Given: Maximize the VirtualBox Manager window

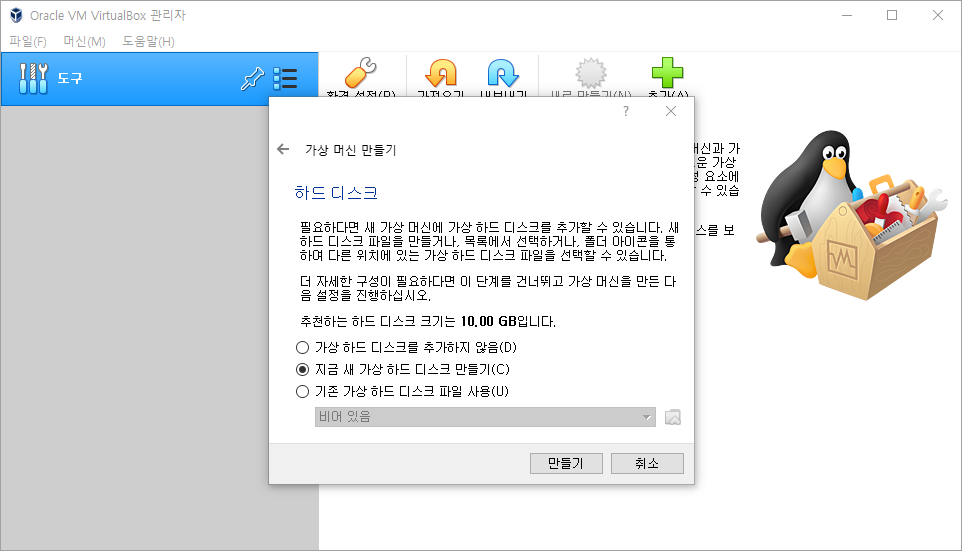Looking at the screenshot, I should pyautogui.click(x=892, y=15).
